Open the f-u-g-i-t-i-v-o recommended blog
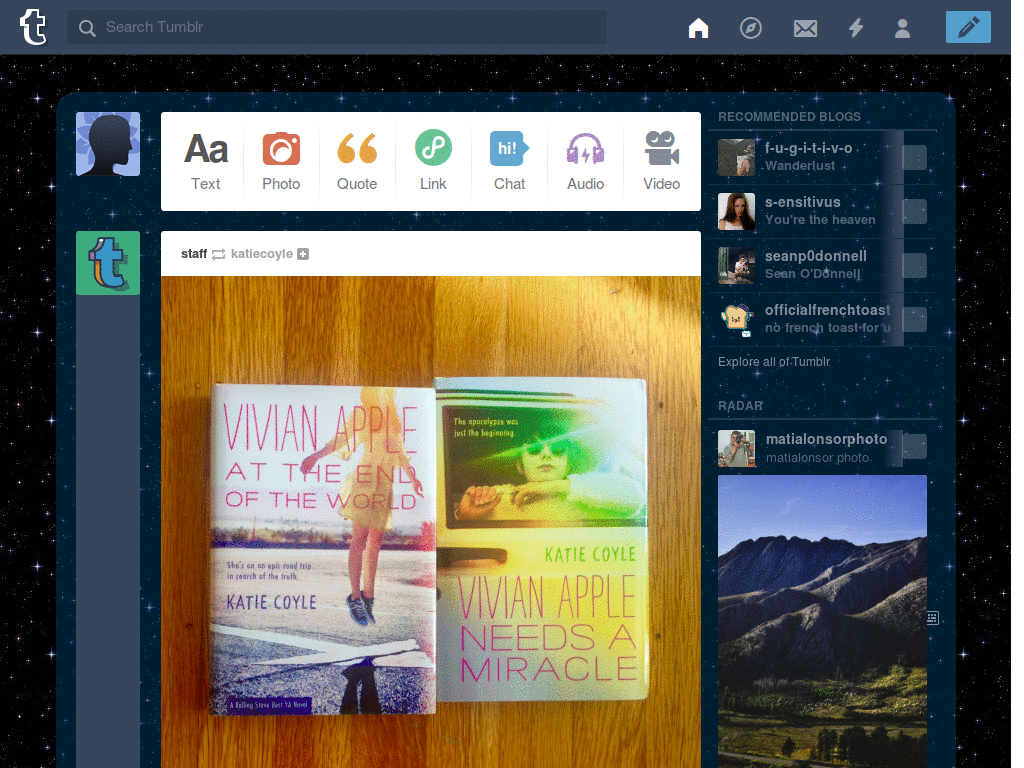This screenshot has height=768, width=1024. pyautogui.click(x=808, y=148)
